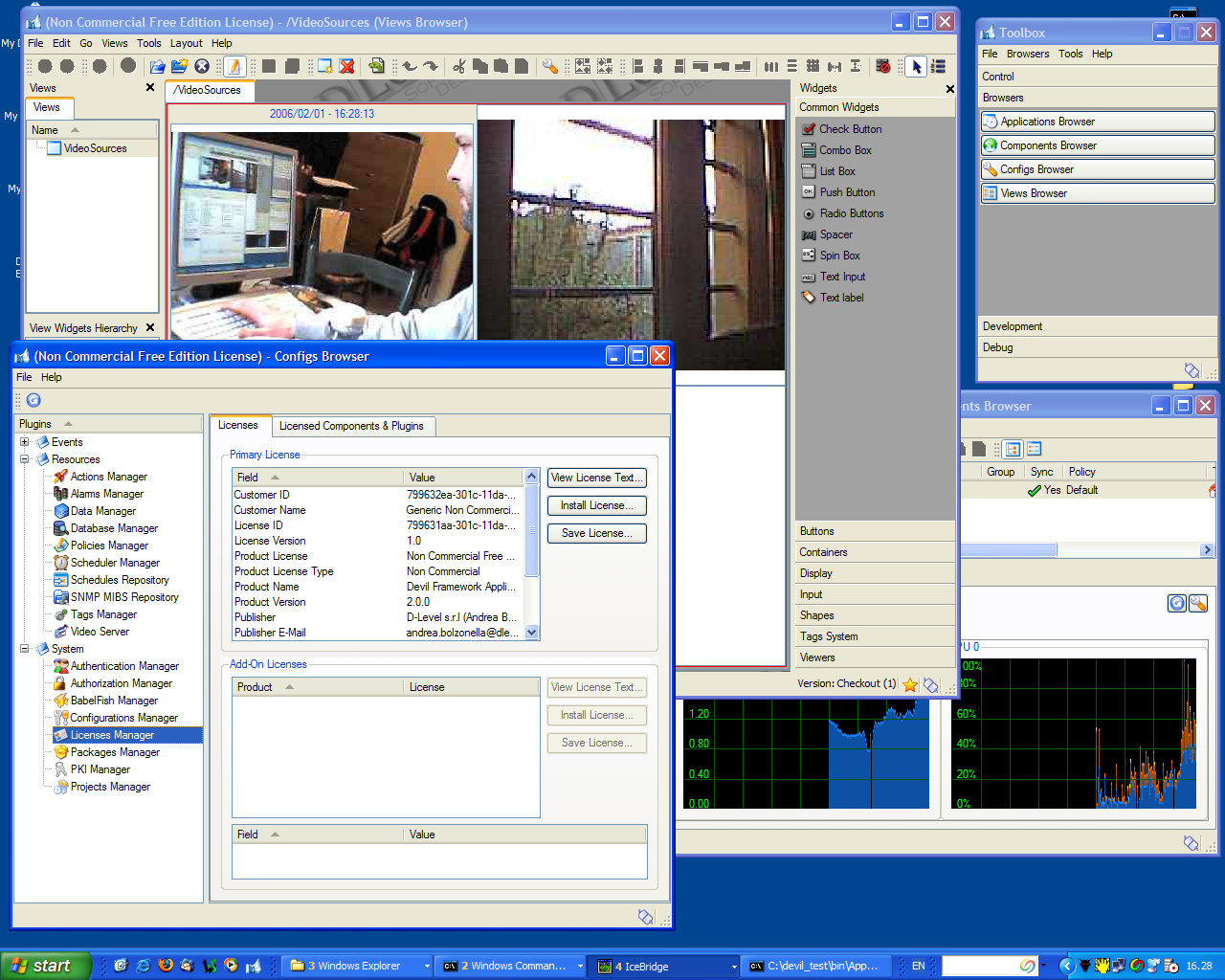Collapse the Resources tree node
Viewport: 1225px width, 980px height.
(25, 459)
